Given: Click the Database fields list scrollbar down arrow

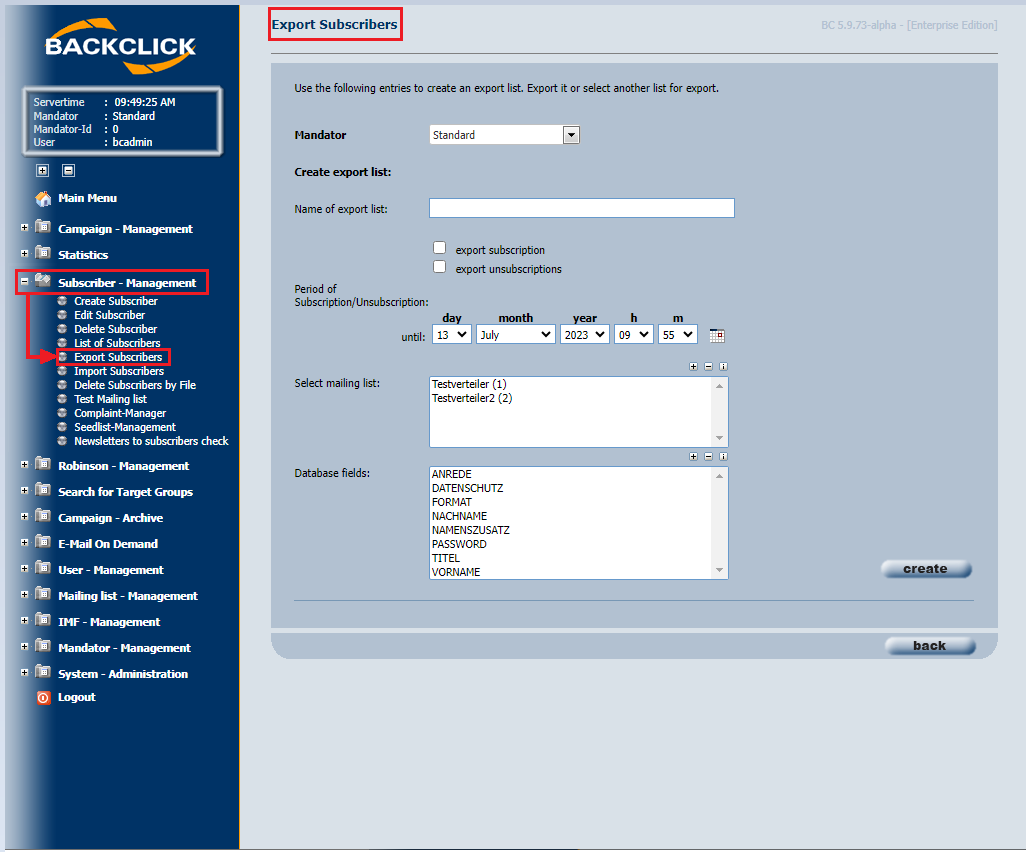Looking at the screenshot, I should (719, 570).
